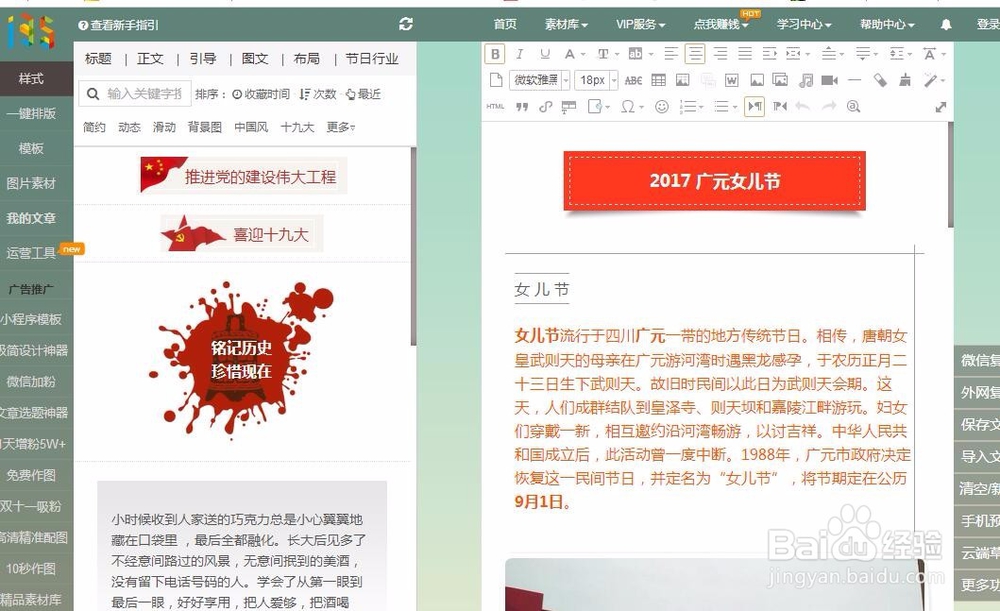The image size is (1000, 611).
Task: Click the format brush icon
Action: [x=905, y=80]
